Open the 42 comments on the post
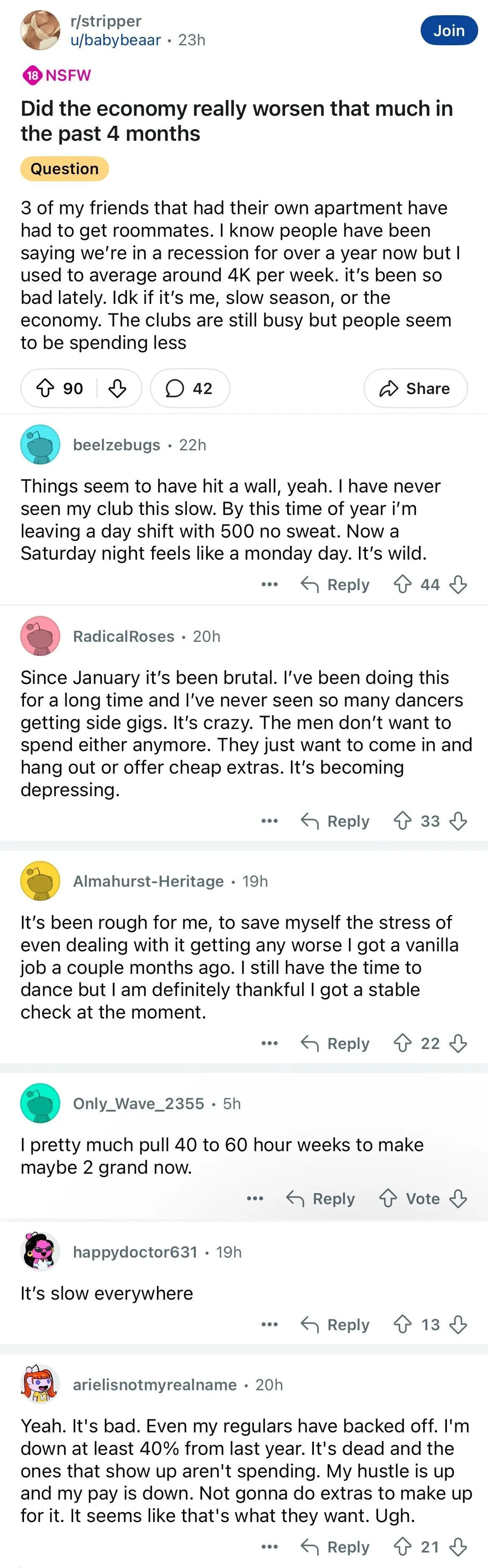This screenshot has width=488, height=1568. pos(190,388)
